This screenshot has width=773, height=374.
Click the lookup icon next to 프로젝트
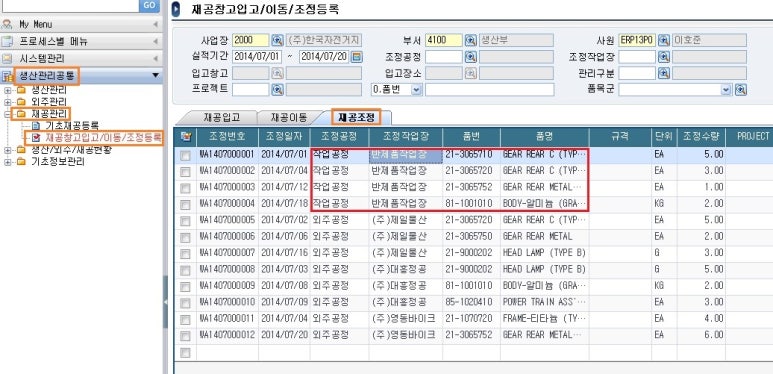click(x=278, y=90)
